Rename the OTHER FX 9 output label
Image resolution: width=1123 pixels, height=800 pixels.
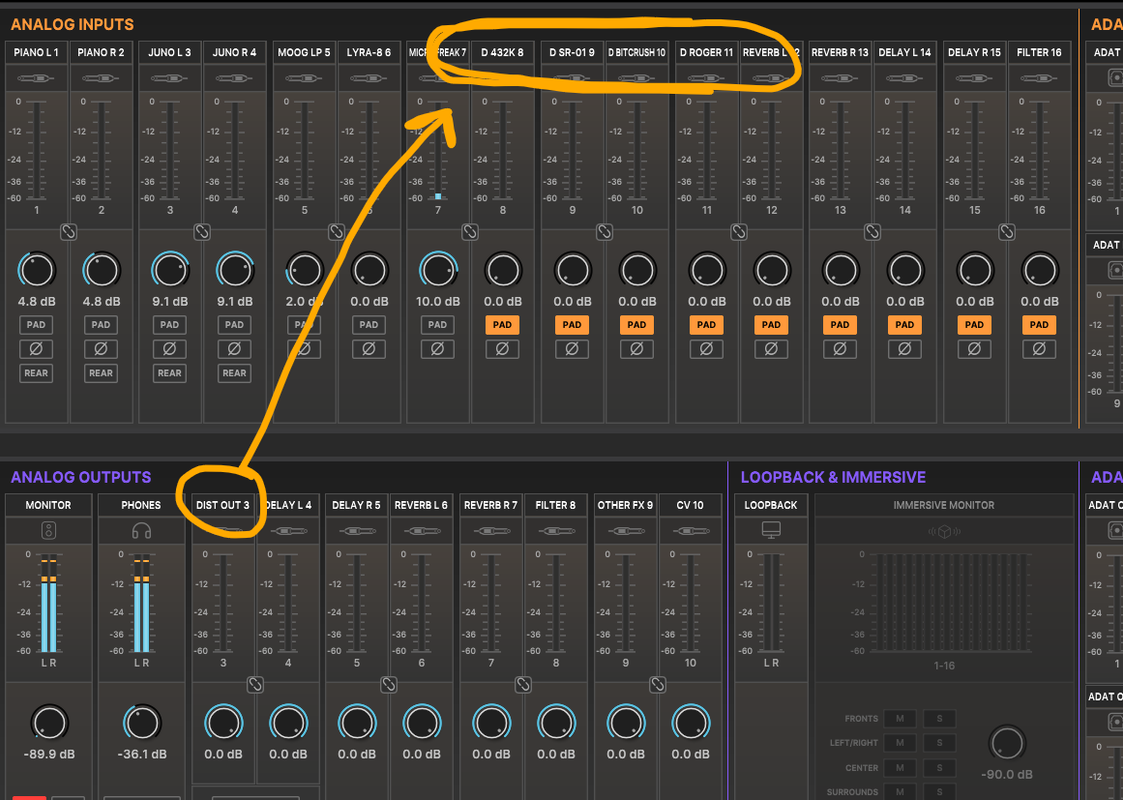tap(625, 505)
